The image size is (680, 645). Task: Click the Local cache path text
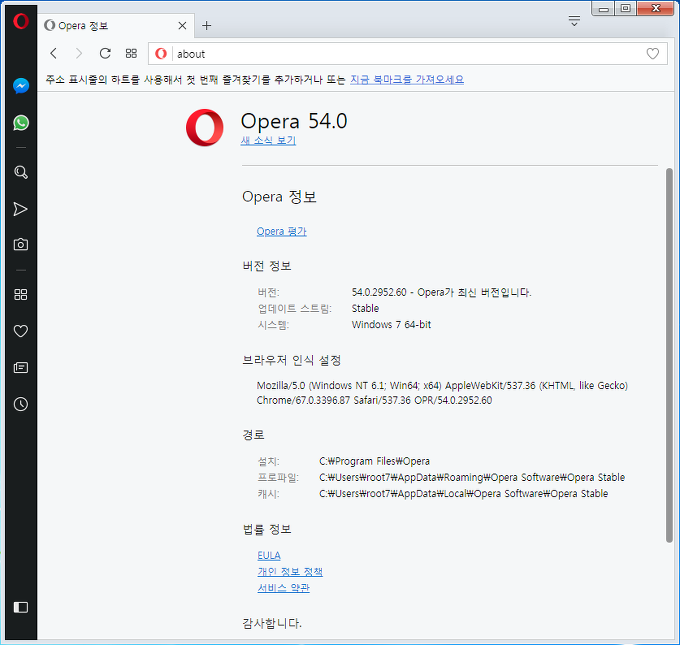click(x=464, y=494)
